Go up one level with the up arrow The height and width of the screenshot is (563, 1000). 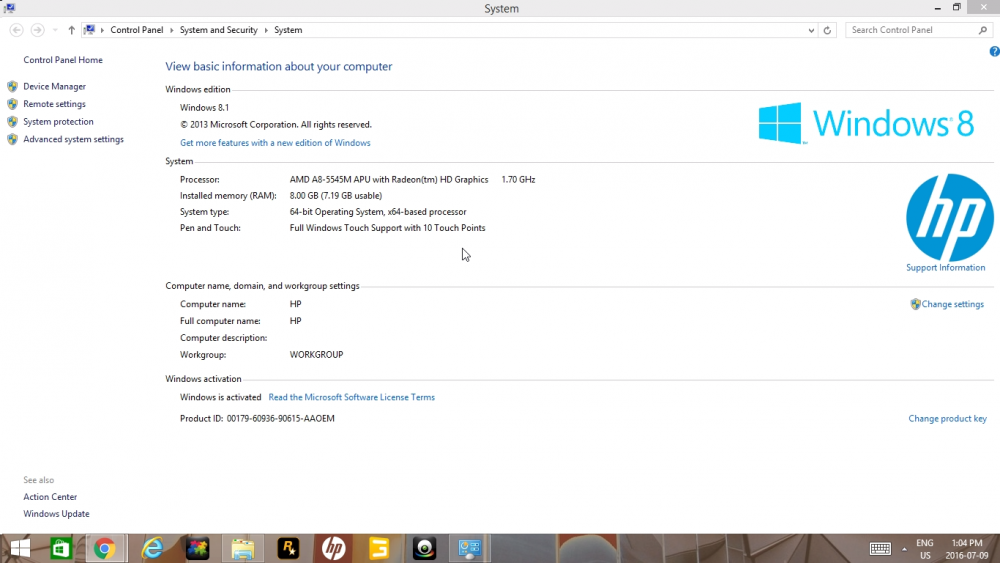pyautogui.click(x=71, y=30)
